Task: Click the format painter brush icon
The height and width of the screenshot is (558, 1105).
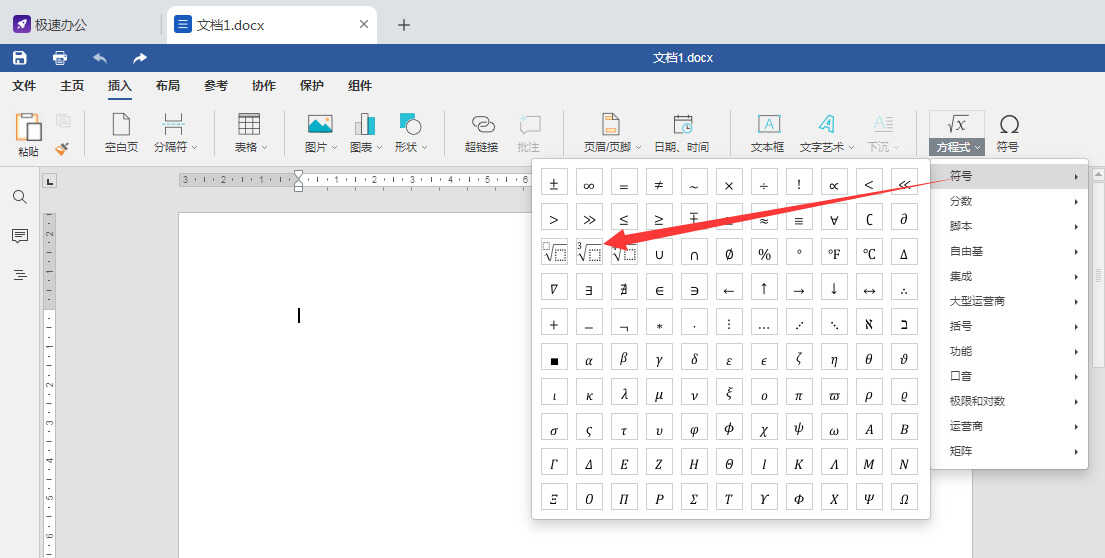Action: [62, 149]
